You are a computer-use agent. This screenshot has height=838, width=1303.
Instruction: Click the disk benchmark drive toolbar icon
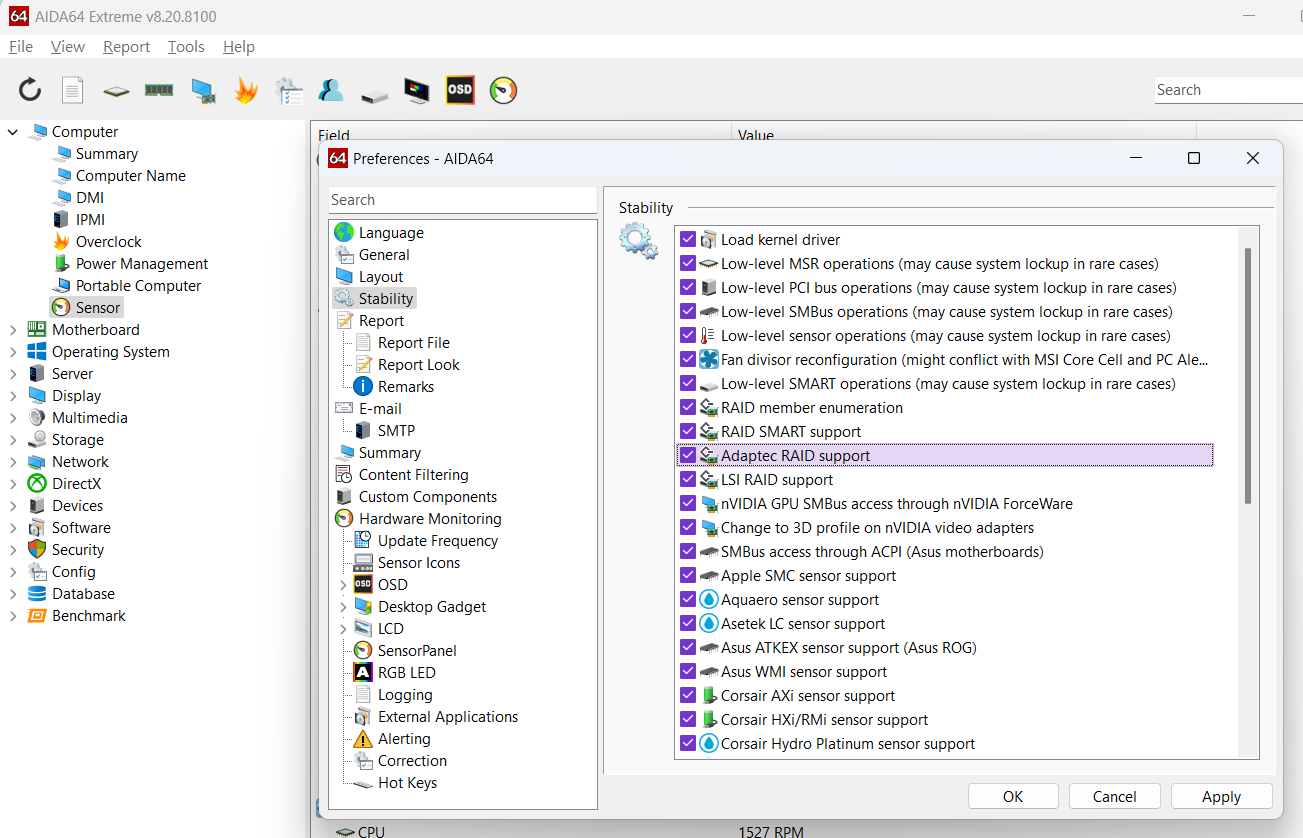(374, 93)
